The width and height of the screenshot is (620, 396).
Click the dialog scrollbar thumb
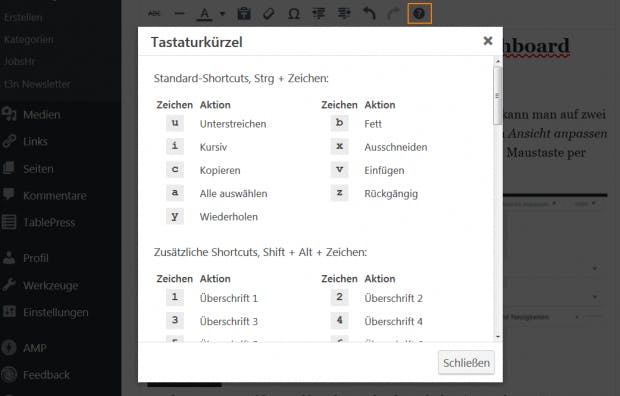(498, 96)
